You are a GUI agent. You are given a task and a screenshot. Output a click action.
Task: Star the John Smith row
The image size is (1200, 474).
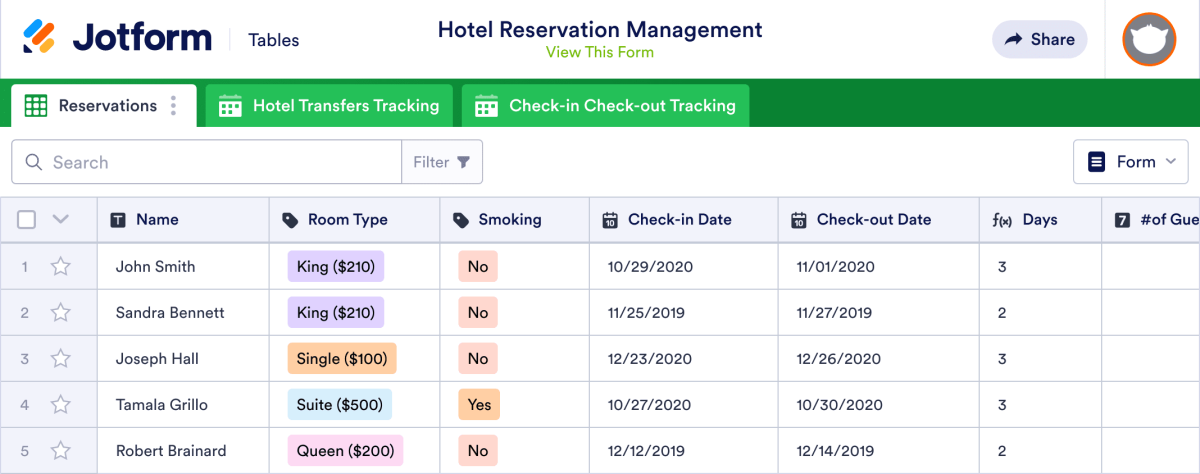pyautogui.click(x=61, y=267)
